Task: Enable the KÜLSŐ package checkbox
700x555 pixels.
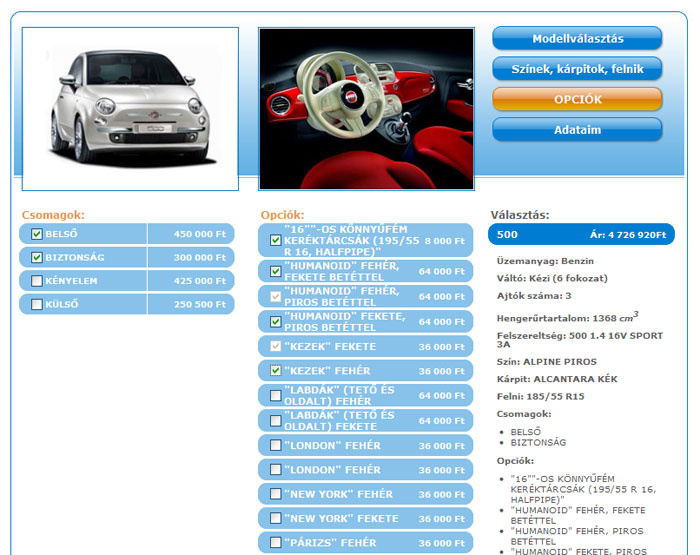Action: (37, 304)
